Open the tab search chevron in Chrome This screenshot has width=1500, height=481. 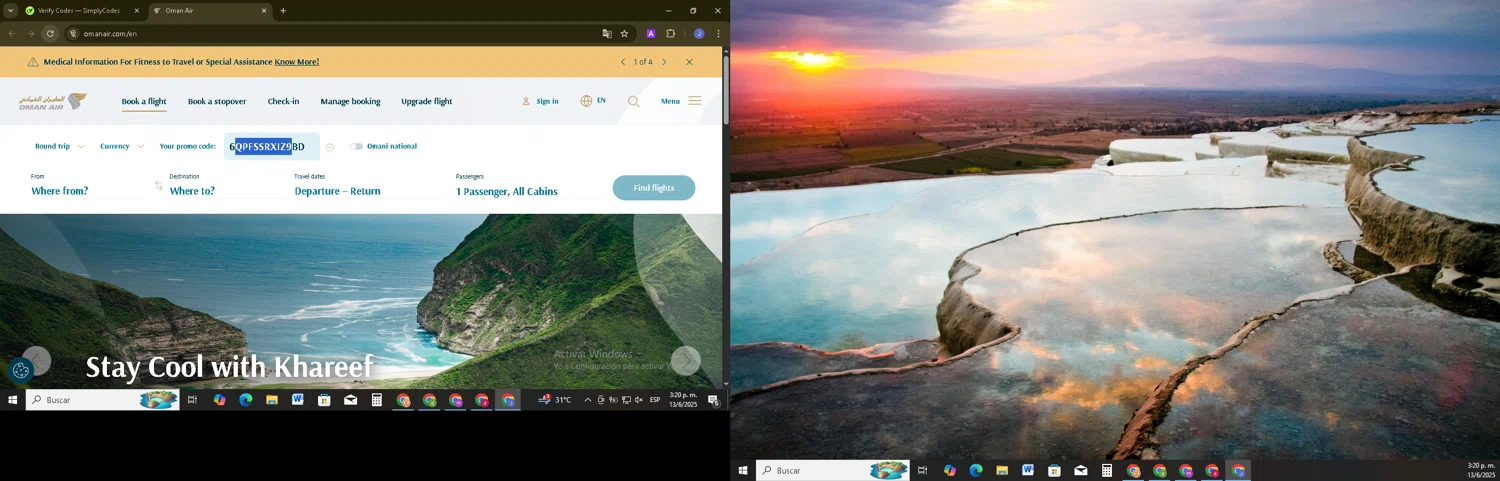11,11
